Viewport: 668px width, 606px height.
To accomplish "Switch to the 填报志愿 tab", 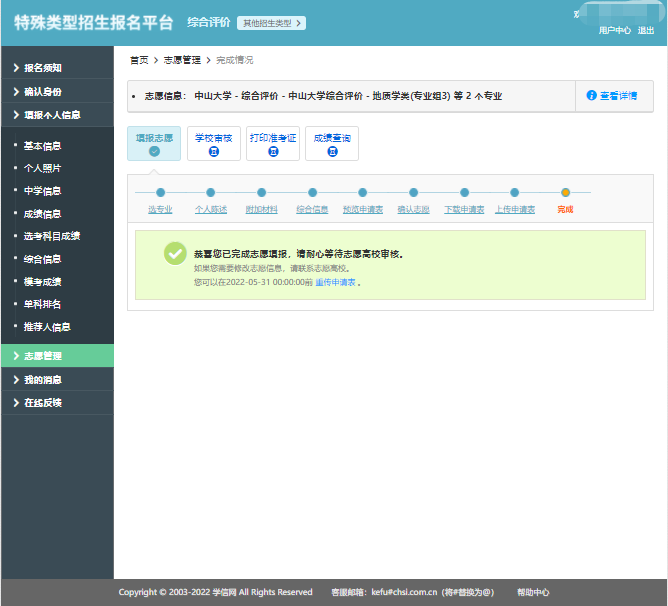I will click(x=154, y=144).
